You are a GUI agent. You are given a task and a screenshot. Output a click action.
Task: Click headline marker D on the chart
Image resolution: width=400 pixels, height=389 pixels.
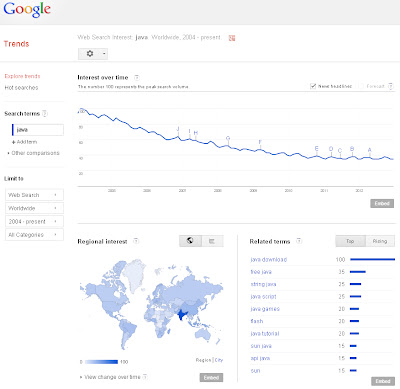point(331,149)
